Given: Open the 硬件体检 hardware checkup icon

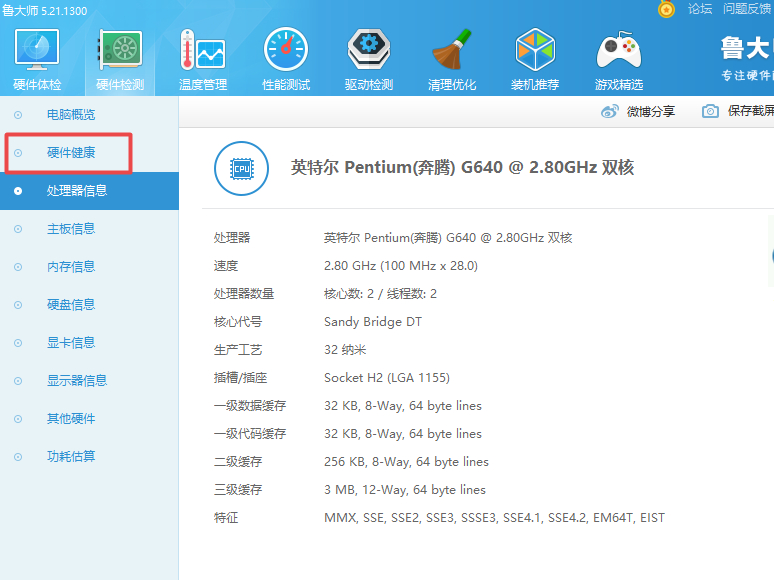Looking at the screenshot, I should click(x=37, y=49).
